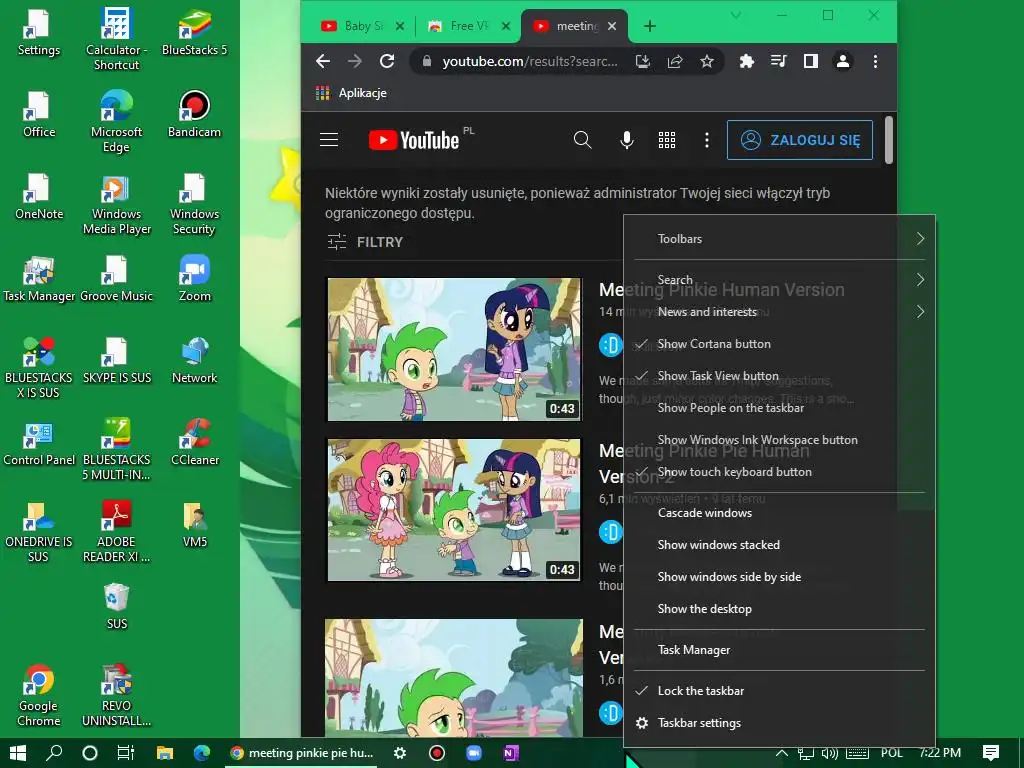Click the Control Panel desktop icon
1024x768 pixels.
click(x=39, y=443)
